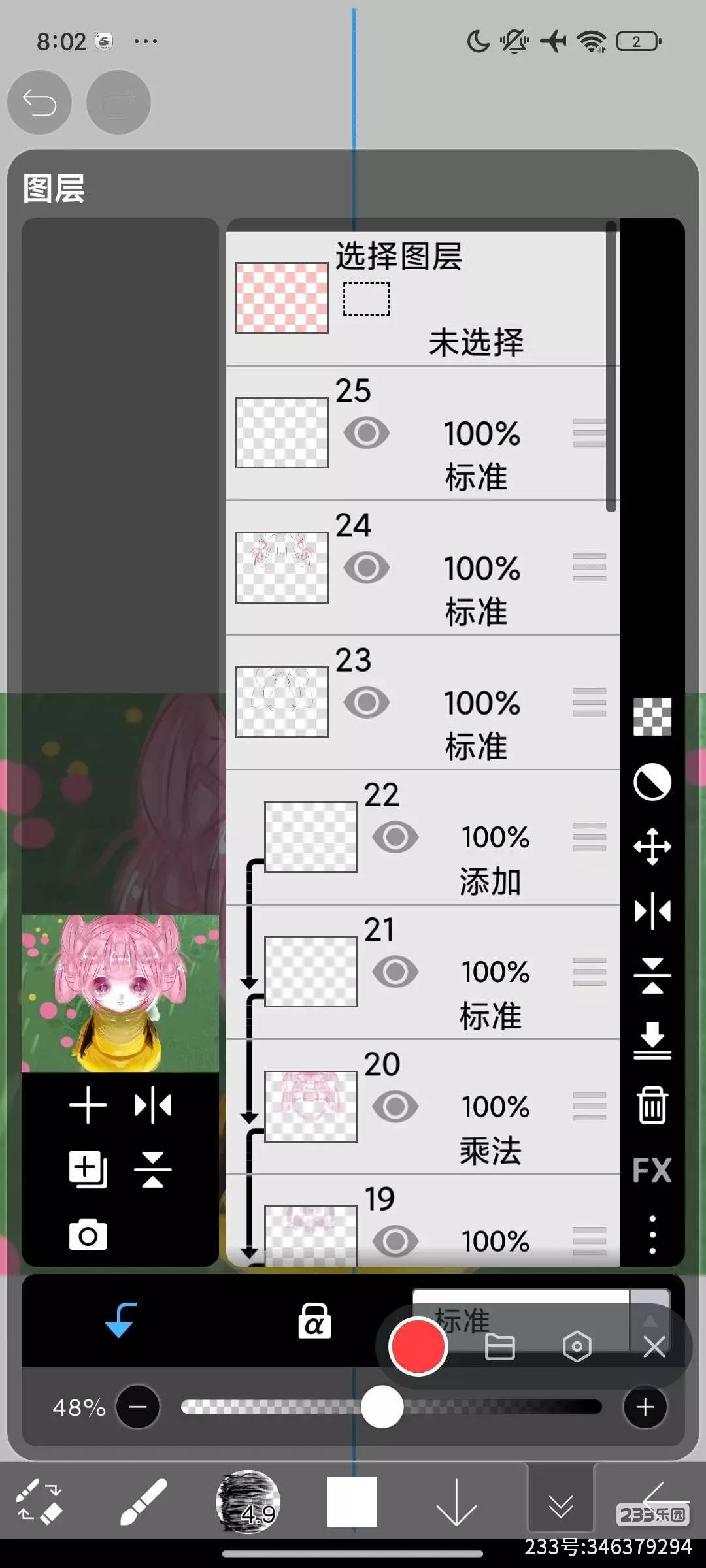
Task: Toggle visibility of layer 23
Action: click(367, 702)
